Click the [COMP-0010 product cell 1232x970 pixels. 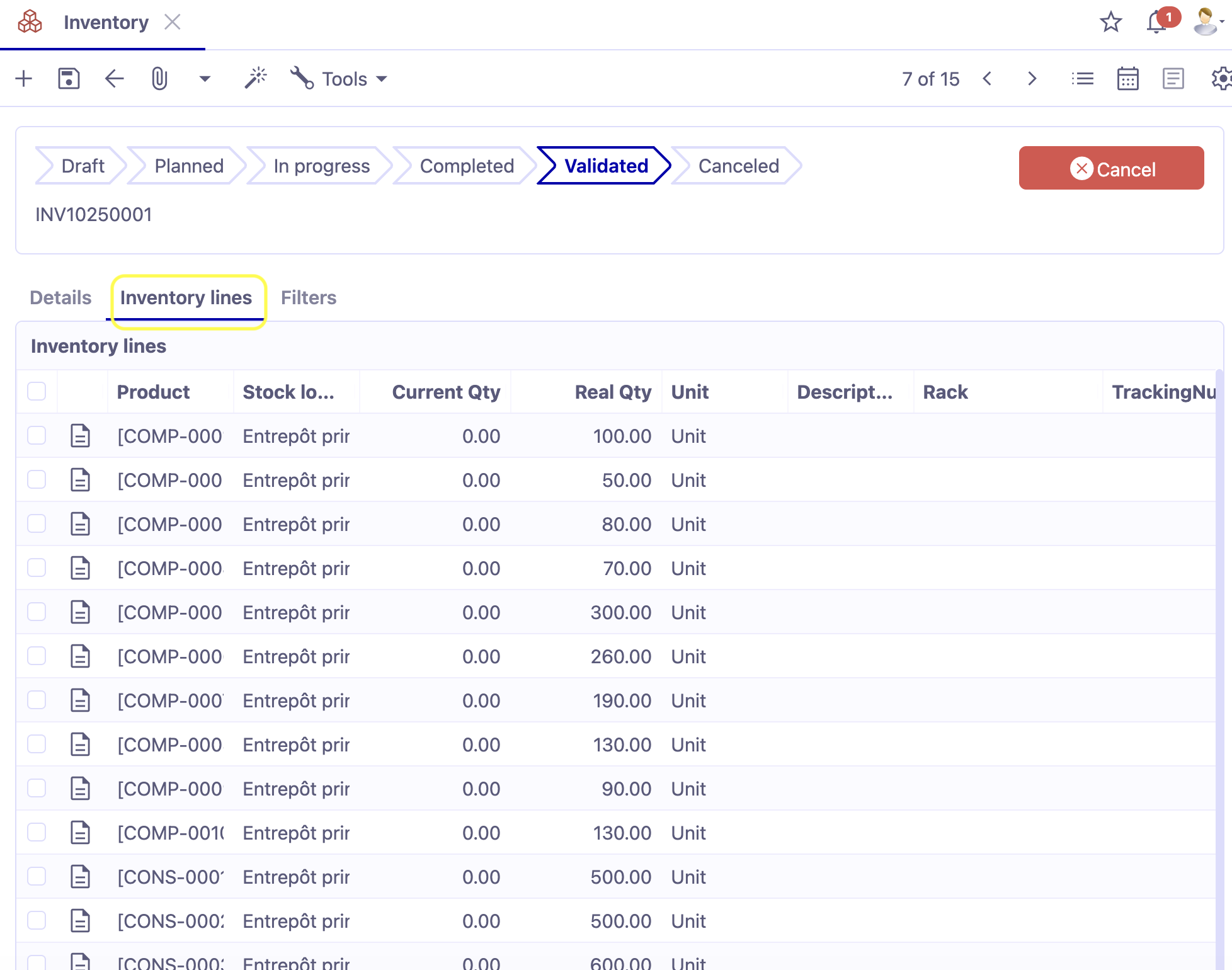click(x=170, y=833)
